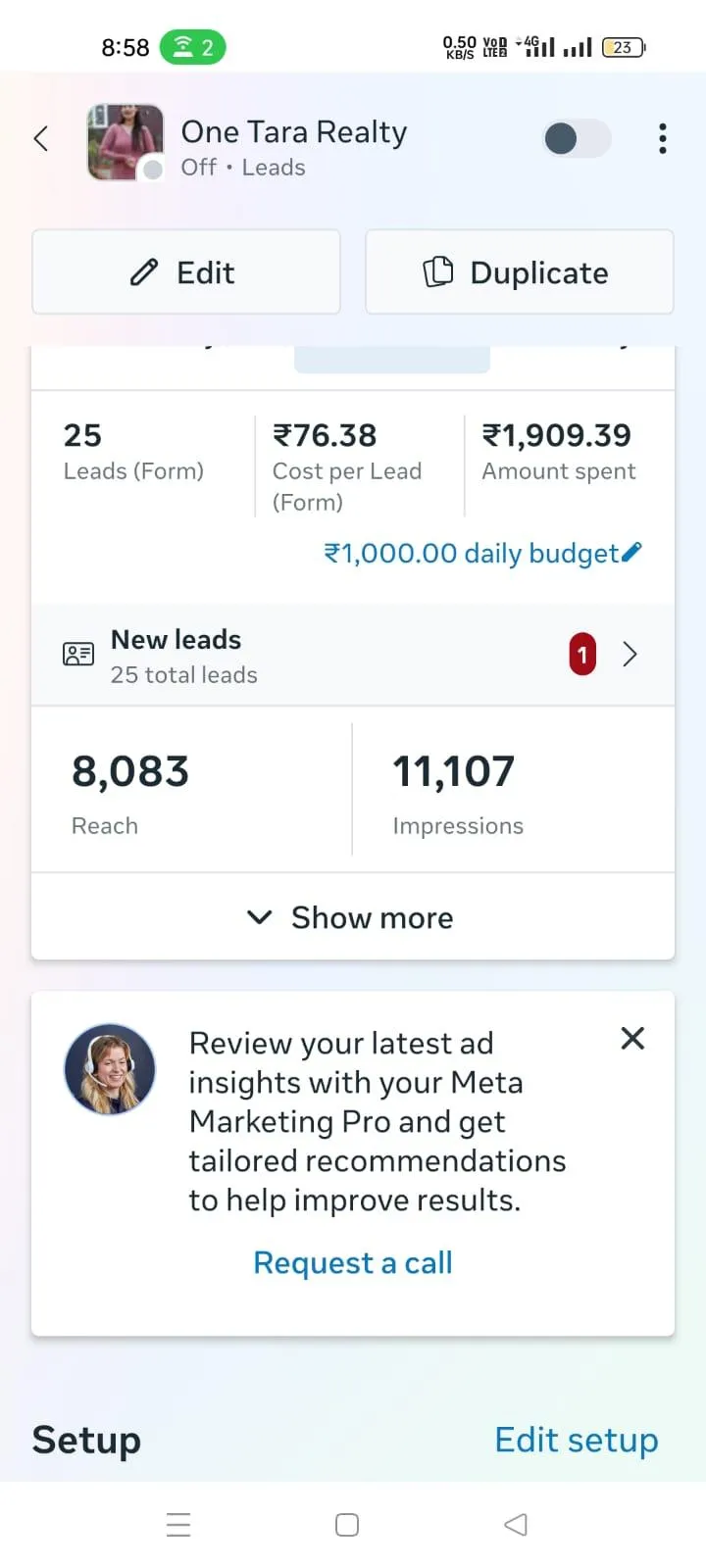Viewport: 706px width, 1568px height.
Task: Open New leads chevron arrow
Action: click(x=630, y=655)
